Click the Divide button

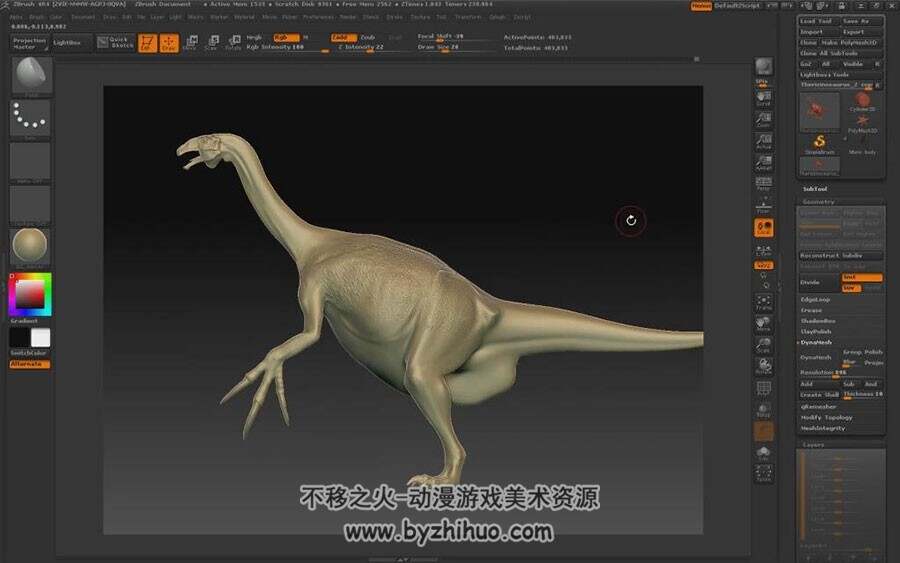coord(819,282)
